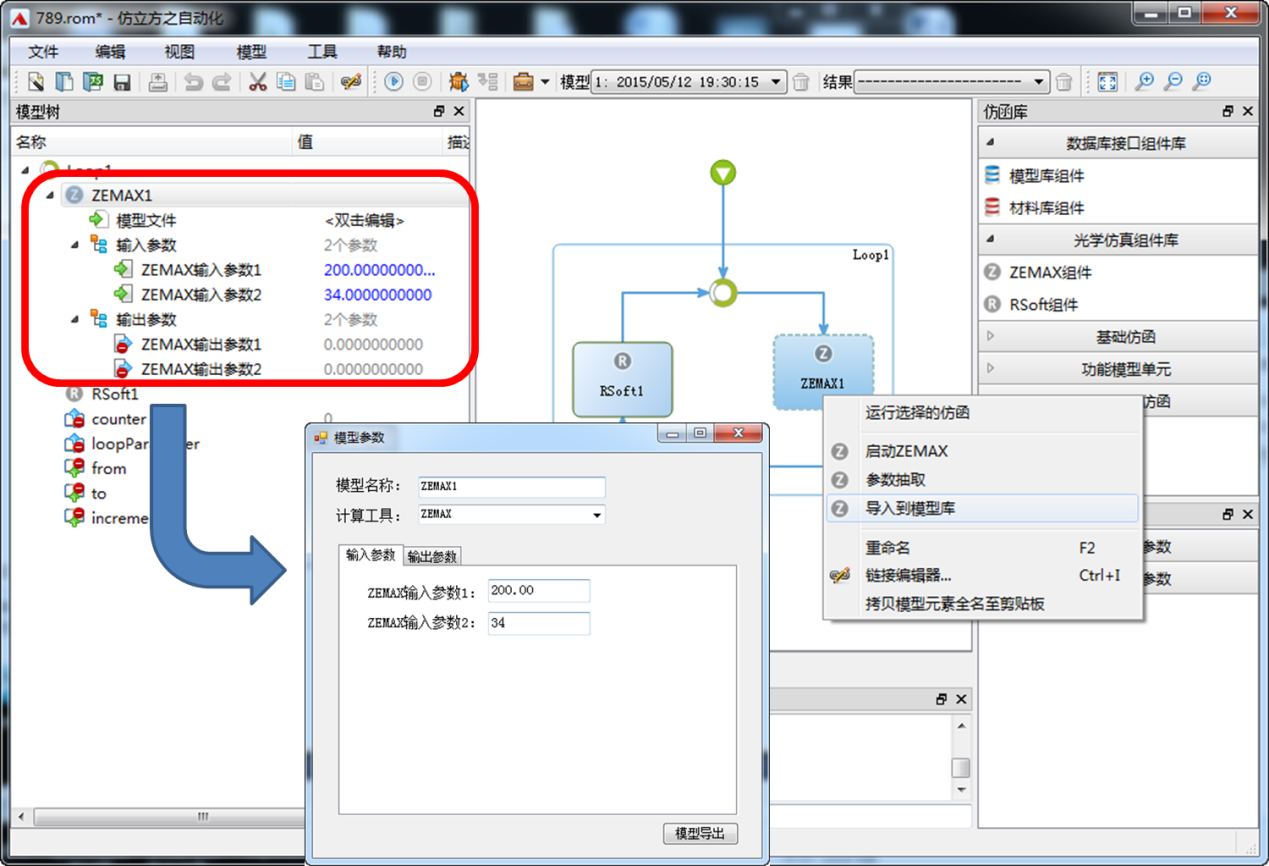
Task: Click the stop simulation toolbar icon
Action: 423,82
